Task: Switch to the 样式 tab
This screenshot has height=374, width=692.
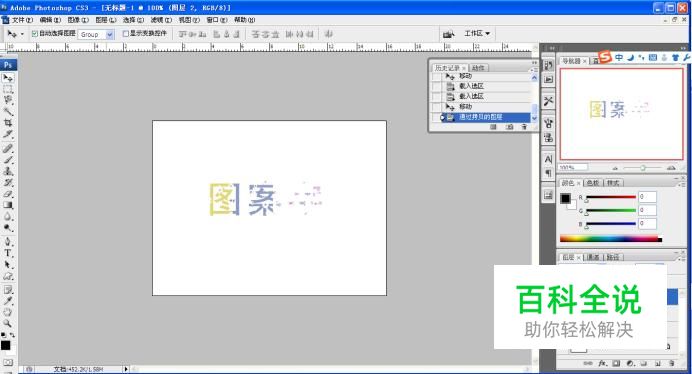Action: click(613, 183)
